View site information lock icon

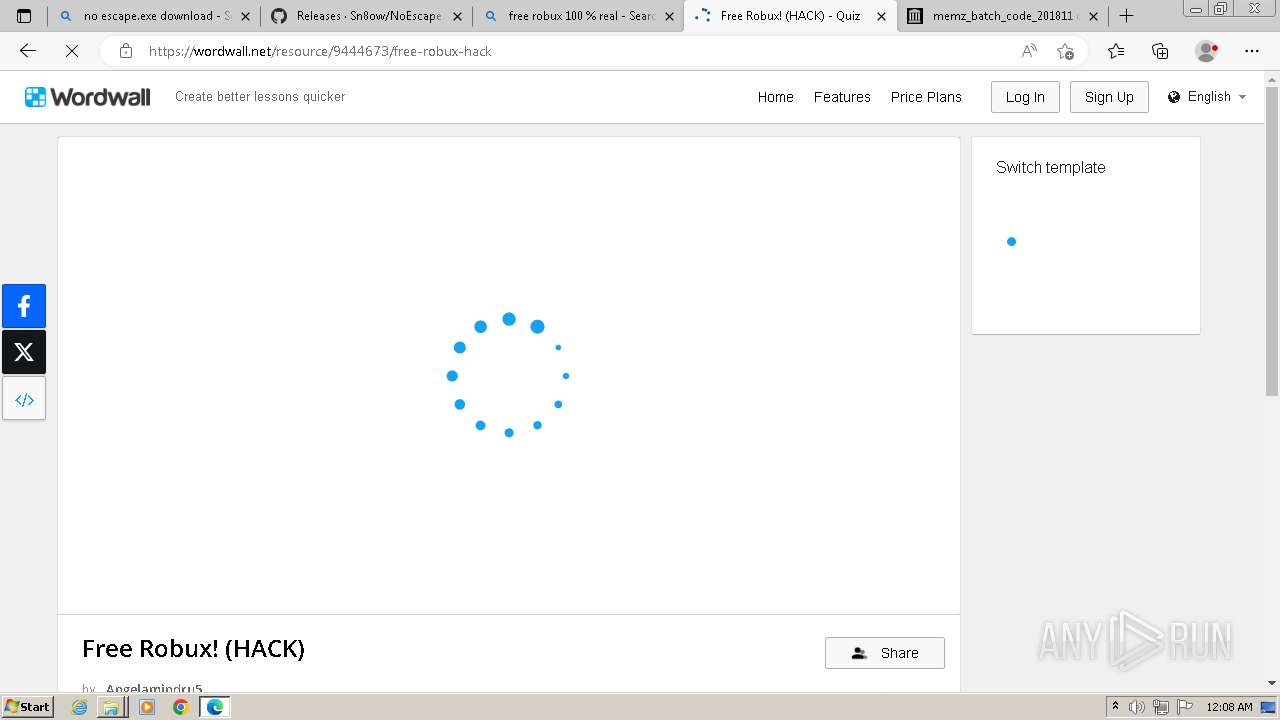tap(125, 51)
